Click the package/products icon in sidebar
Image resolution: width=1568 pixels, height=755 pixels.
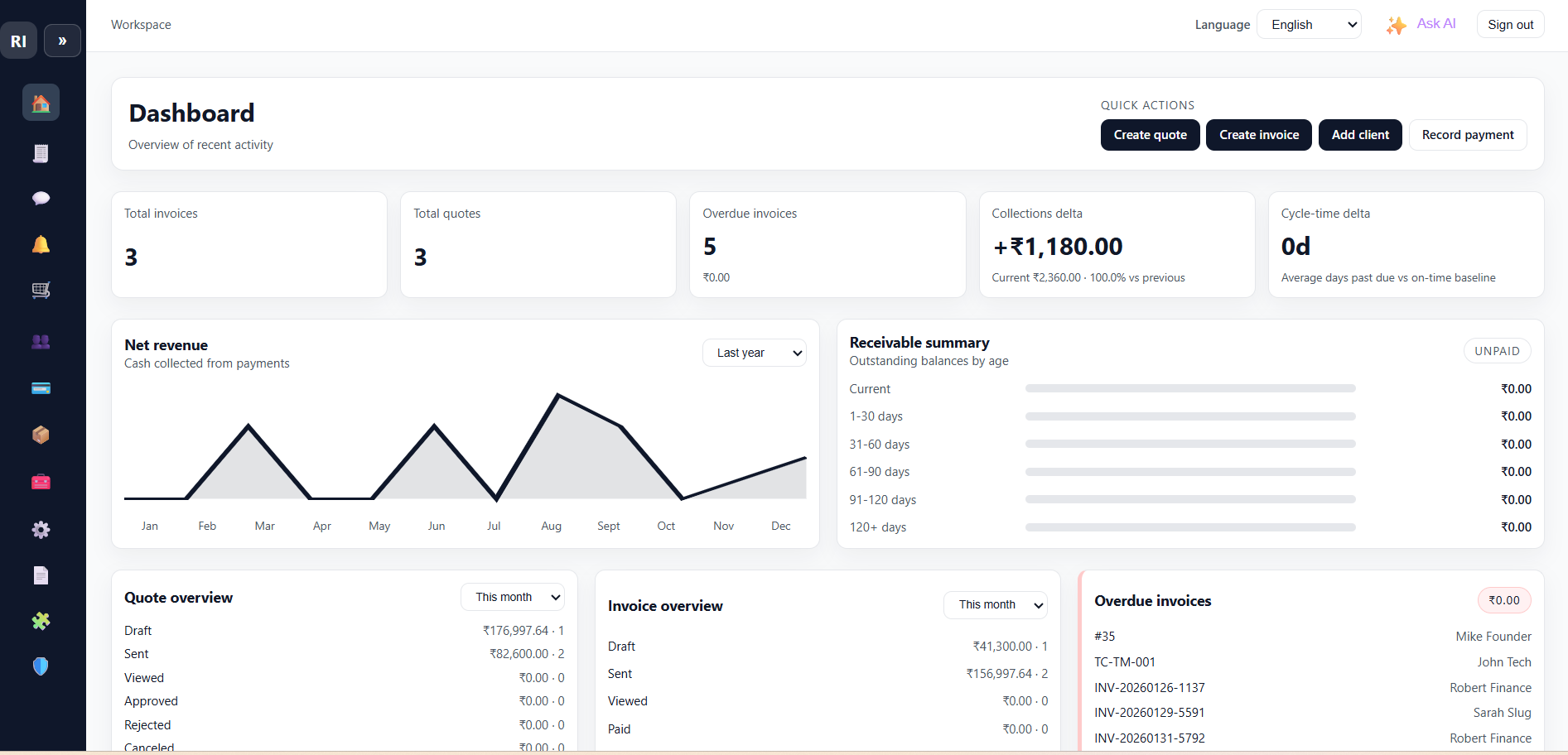41,435
